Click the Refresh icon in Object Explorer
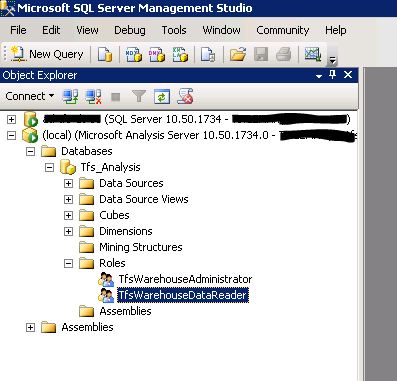Image resolution: width=397 pixels, height=381 pixels. coord(162,97)
